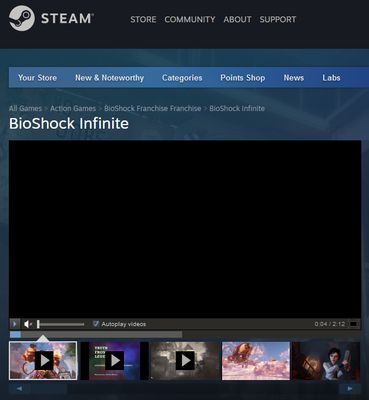Follow the All Games breadcrumb link
Screen dimensions: 369x400
coord(25,108)
